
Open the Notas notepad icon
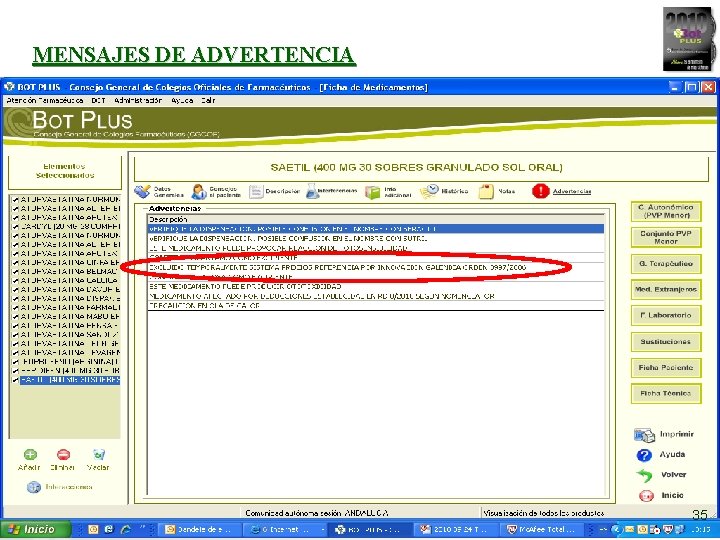click(486, 191)
